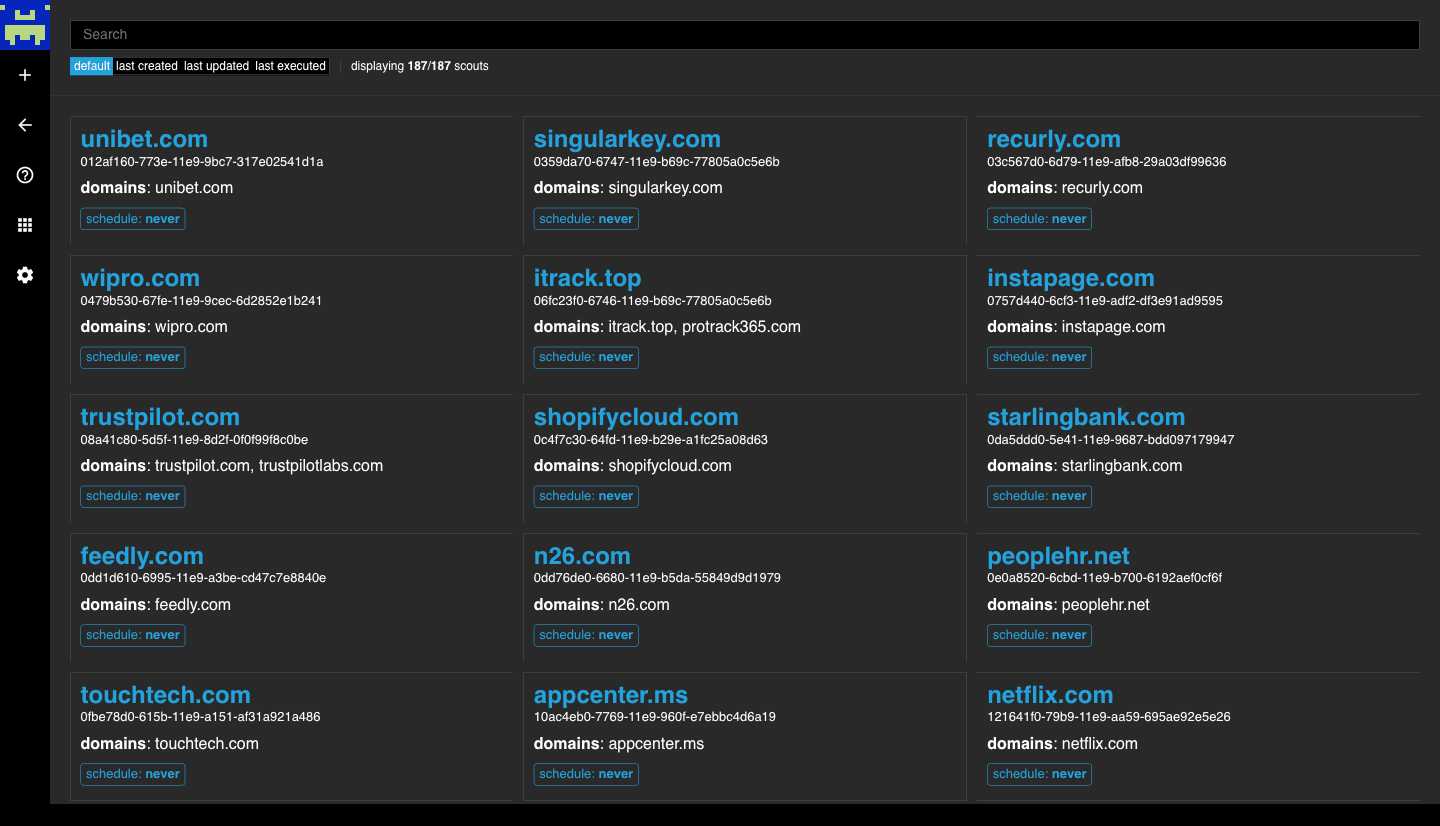This screenshot has width=1440, height=826.
Task: Sort by last executed
Action: (x=290, y=66)
